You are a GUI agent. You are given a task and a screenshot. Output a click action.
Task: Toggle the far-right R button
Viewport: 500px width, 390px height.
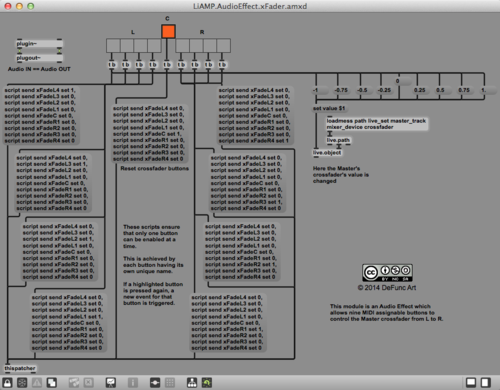point(223,46)
